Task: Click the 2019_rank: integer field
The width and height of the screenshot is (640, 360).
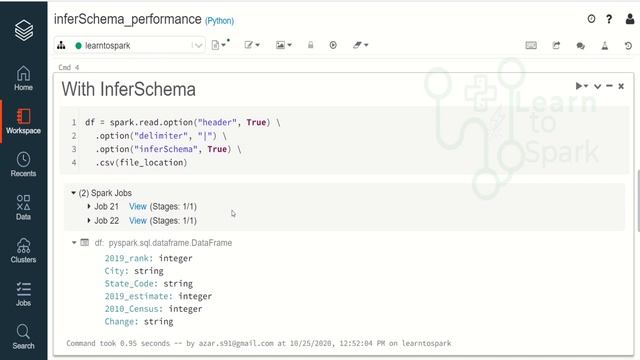Action: [148, 258]
